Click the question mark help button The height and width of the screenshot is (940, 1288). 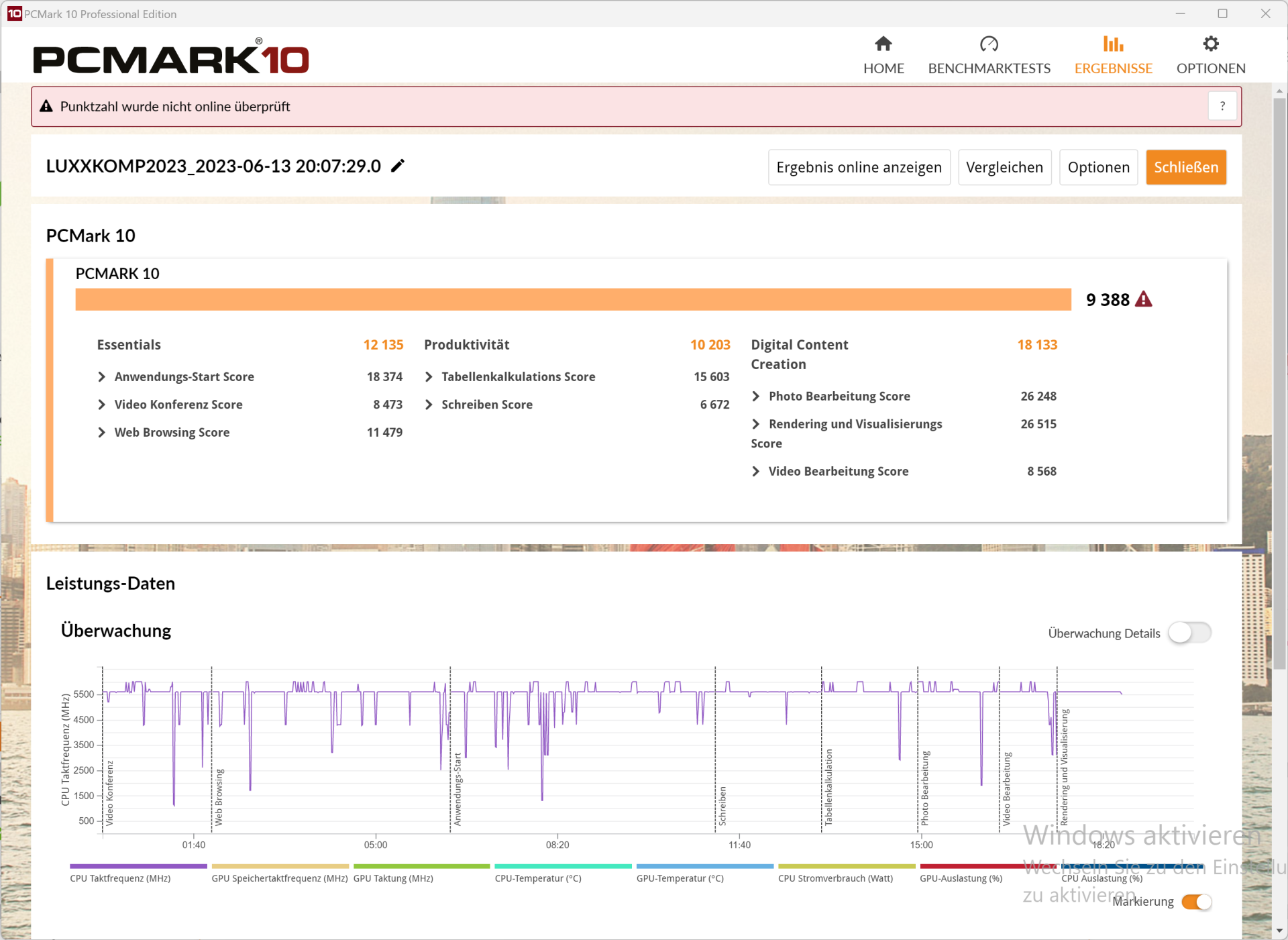click(1222, 106)
